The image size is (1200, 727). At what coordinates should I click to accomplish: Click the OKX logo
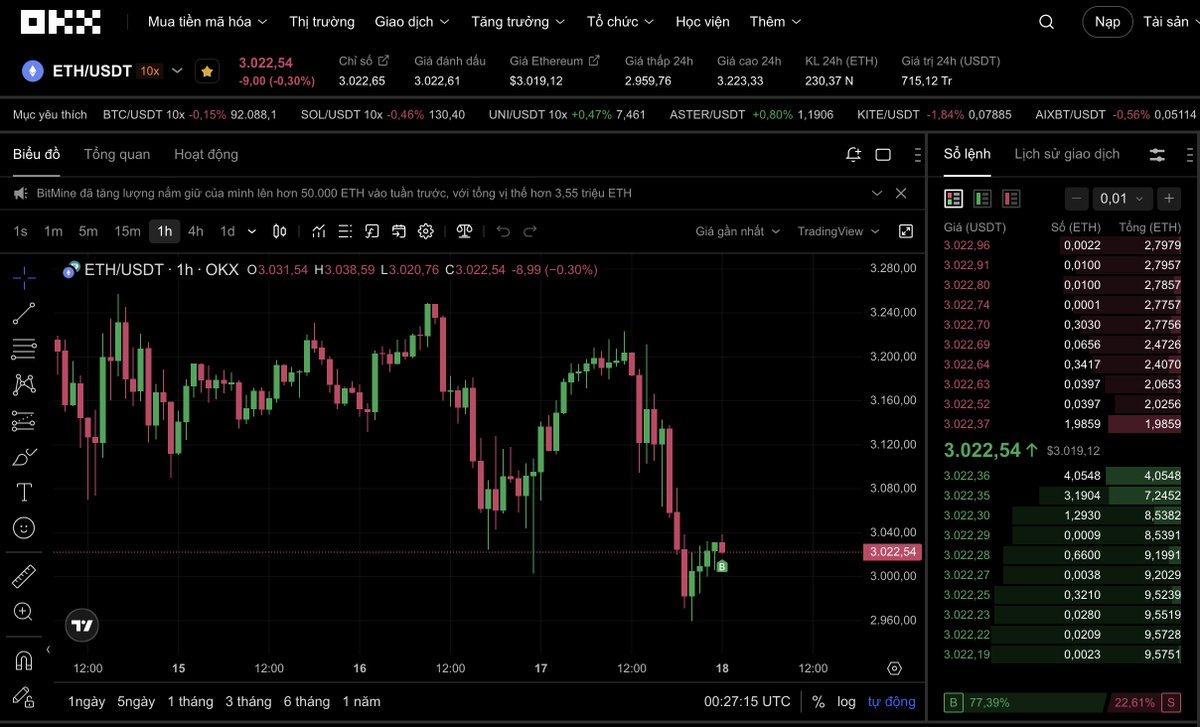[60, 21]
